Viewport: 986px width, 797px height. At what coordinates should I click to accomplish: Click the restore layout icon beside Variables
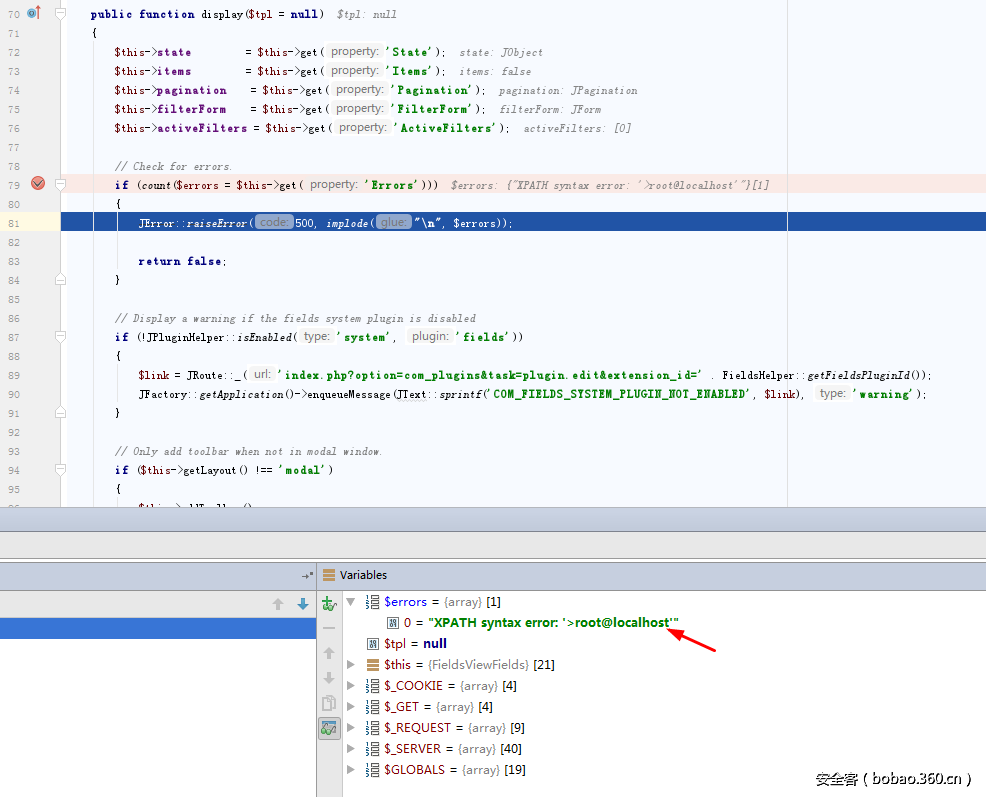coord(307,576)
